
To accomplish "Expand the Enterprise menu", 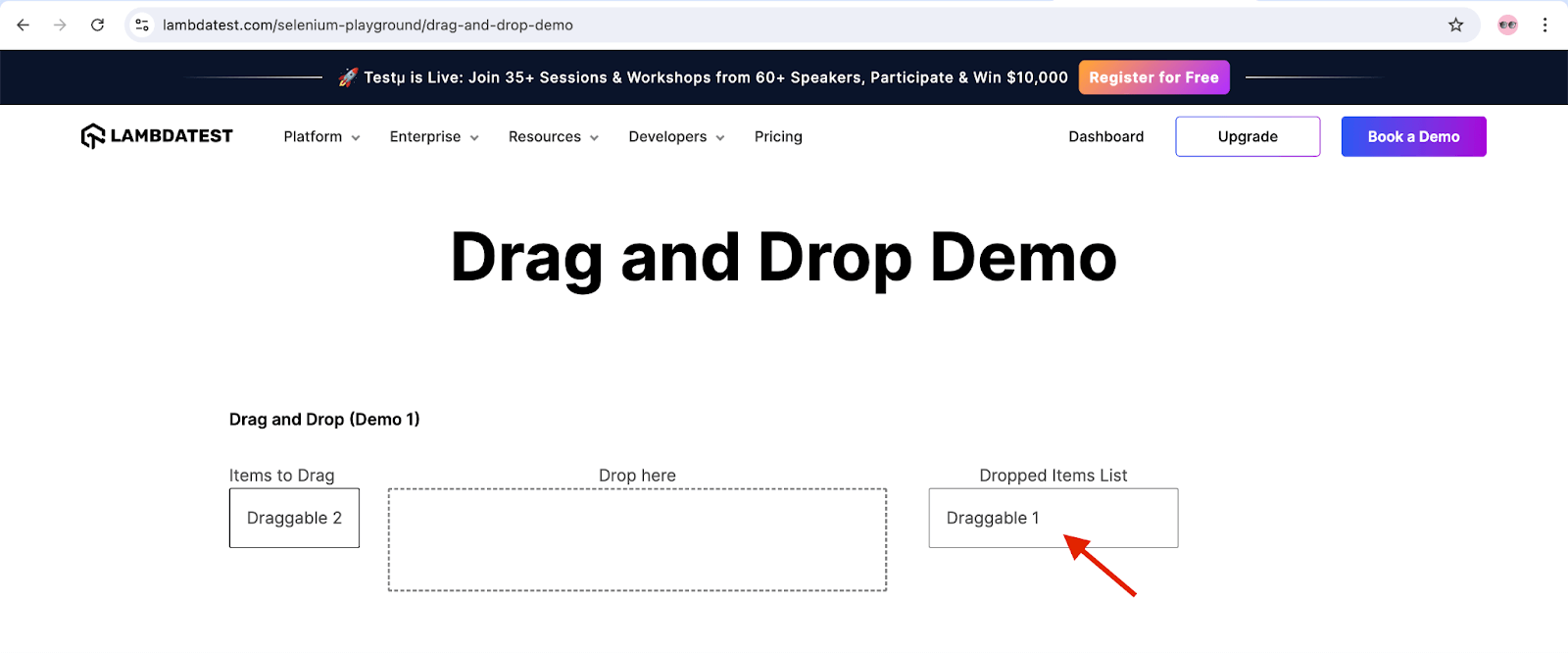I will (434, 137).
